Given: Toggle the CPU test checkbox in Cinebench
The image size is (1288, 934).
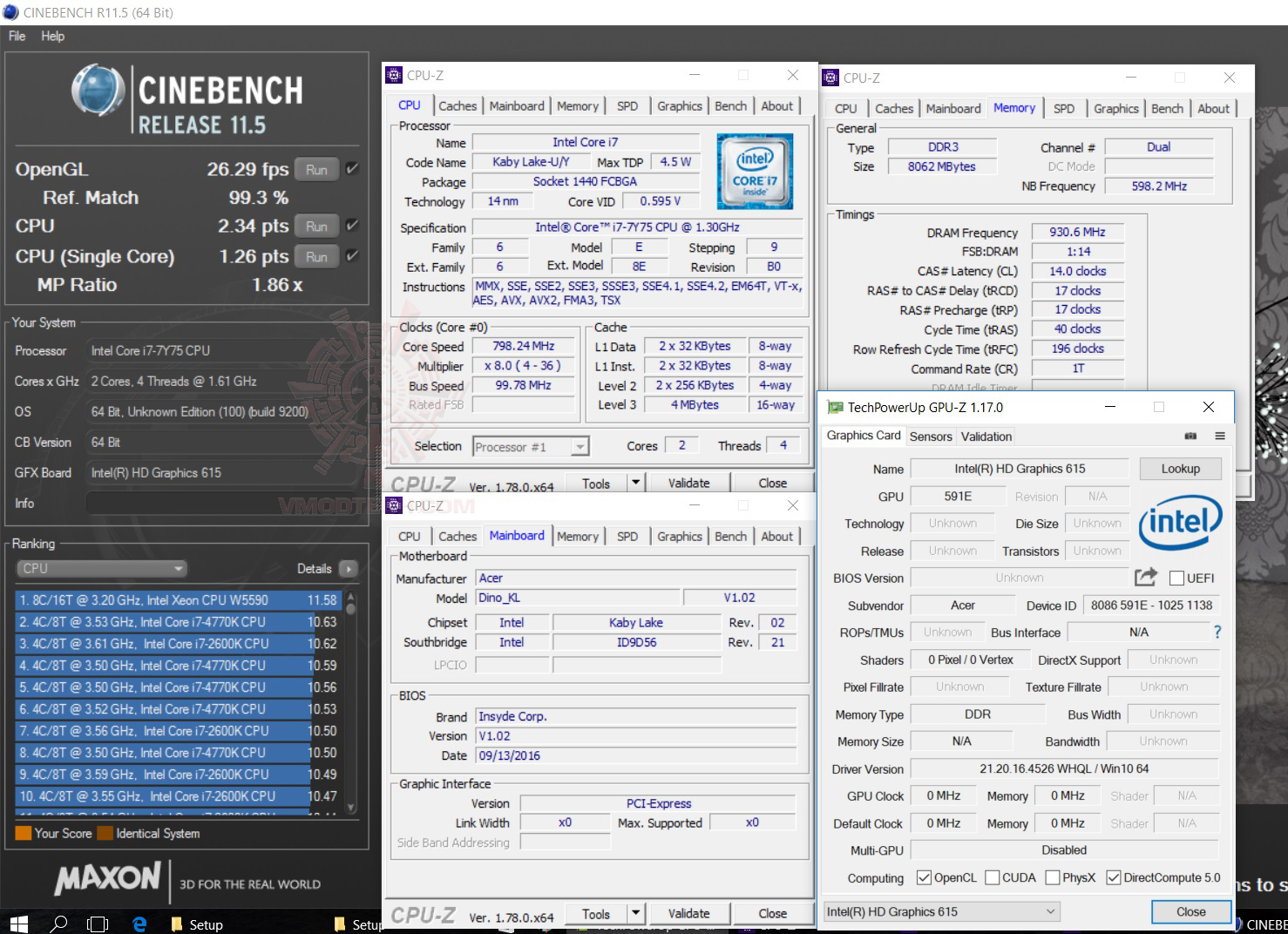Looking at the screenshot, I should click(x=352, y=226).
